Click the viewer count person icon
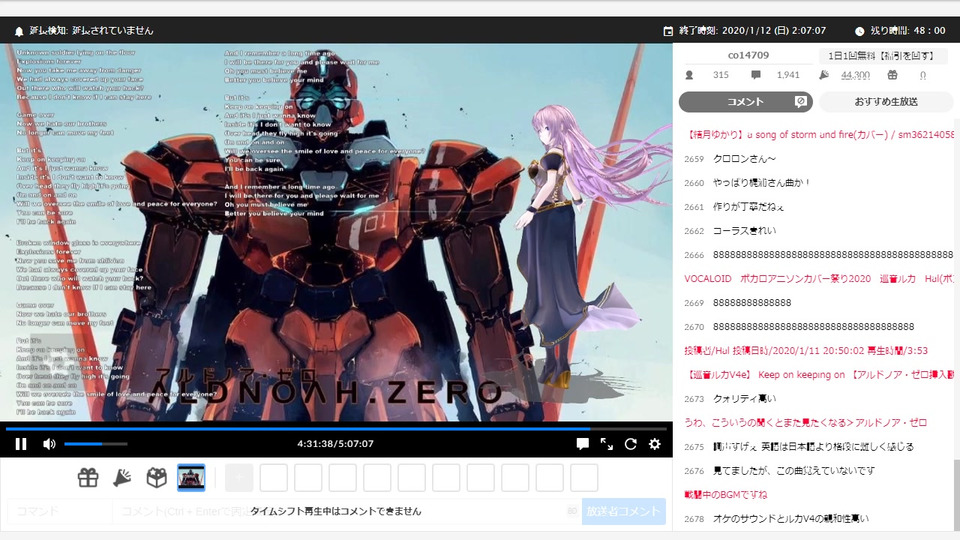This screenshot has height=540, width=960. click(x=689, y=75)
